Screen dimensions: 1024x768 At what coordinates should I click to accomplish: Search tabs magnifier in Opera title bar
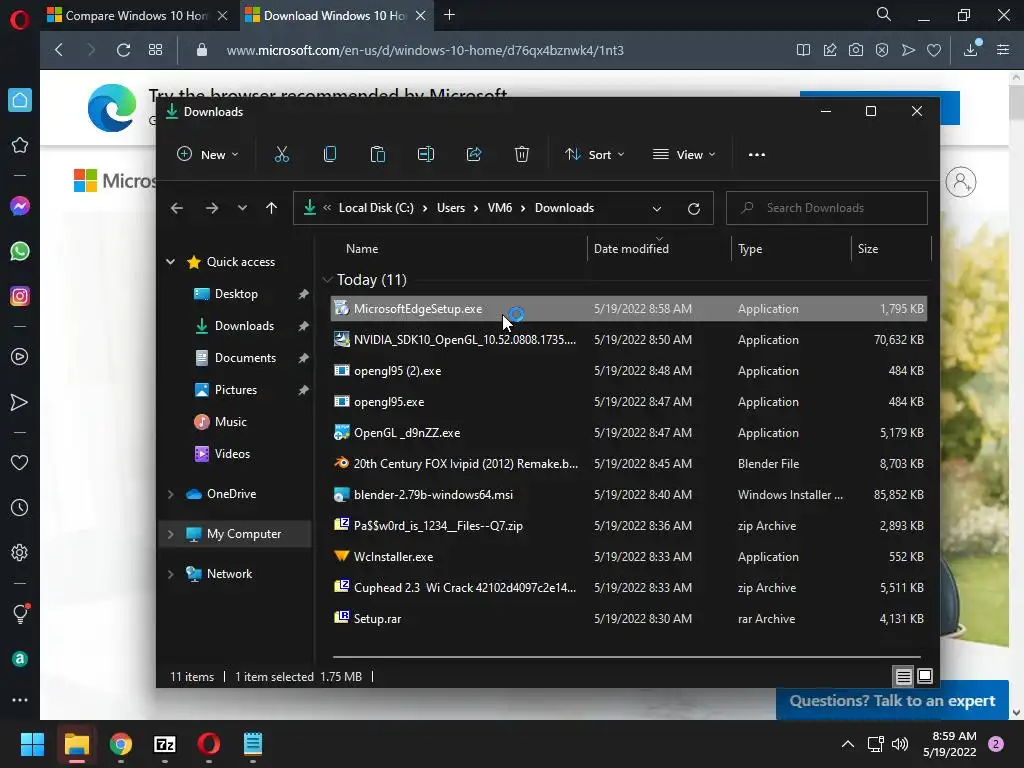pos(884,14)
